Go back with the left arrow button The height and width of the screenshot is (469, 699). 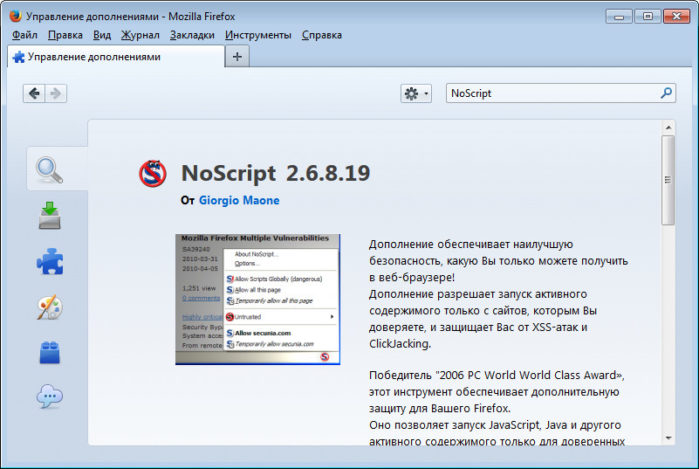pos(35,93)
